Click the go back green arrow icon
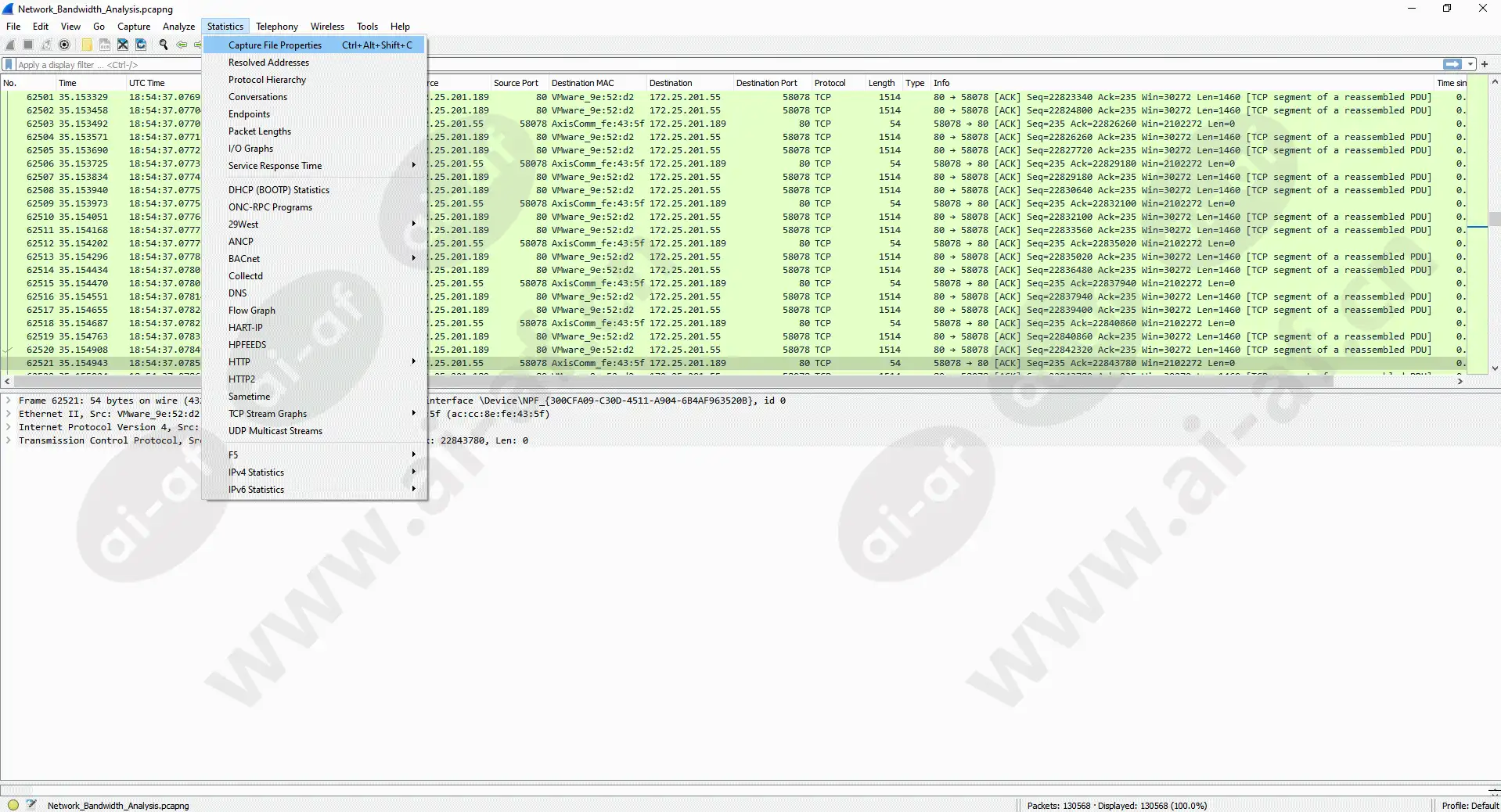Image resolution: width=1501 pixels, height=812 pixels. 182,45
